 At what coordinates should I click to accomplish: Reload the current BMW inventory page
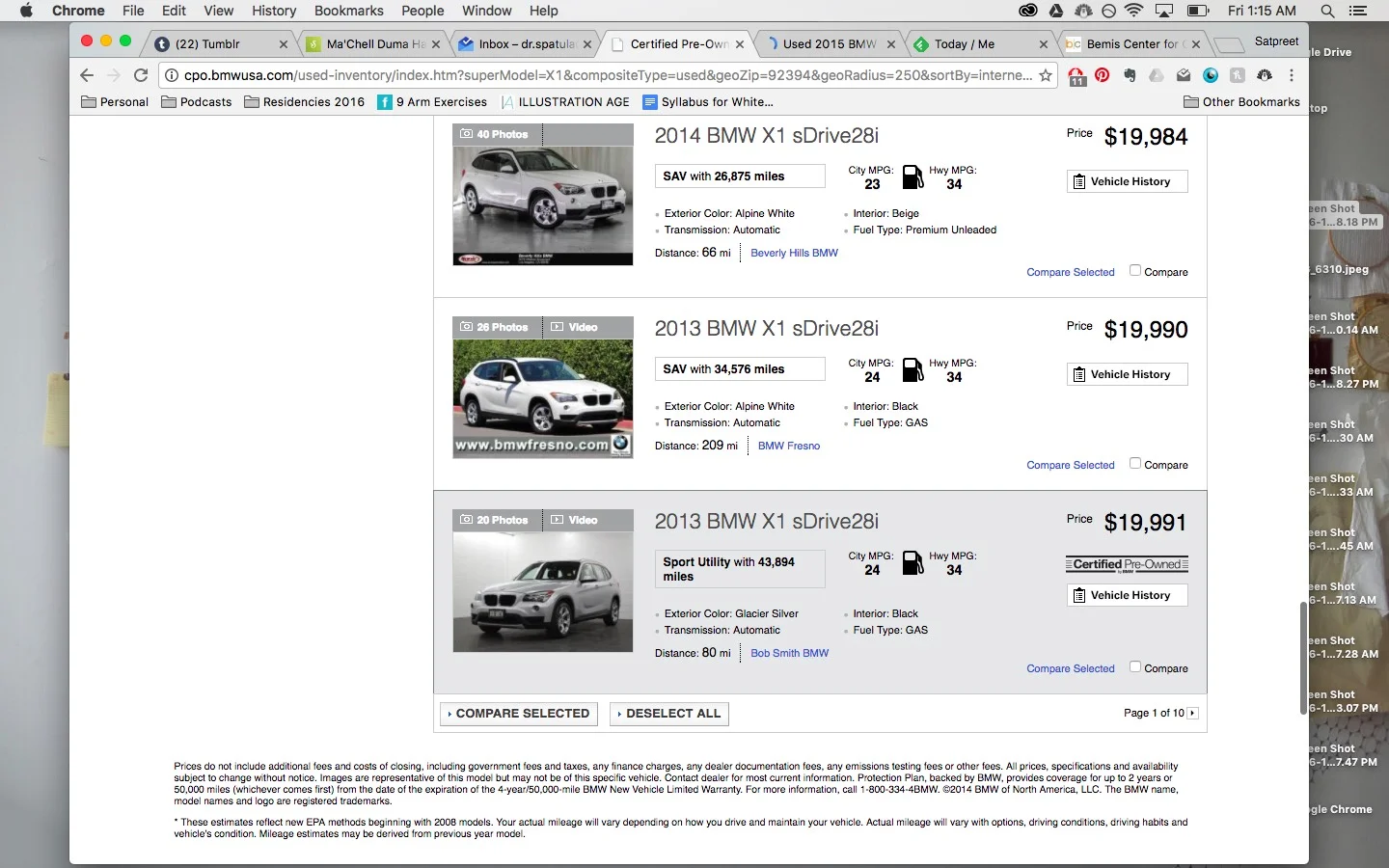coord(141,75)
